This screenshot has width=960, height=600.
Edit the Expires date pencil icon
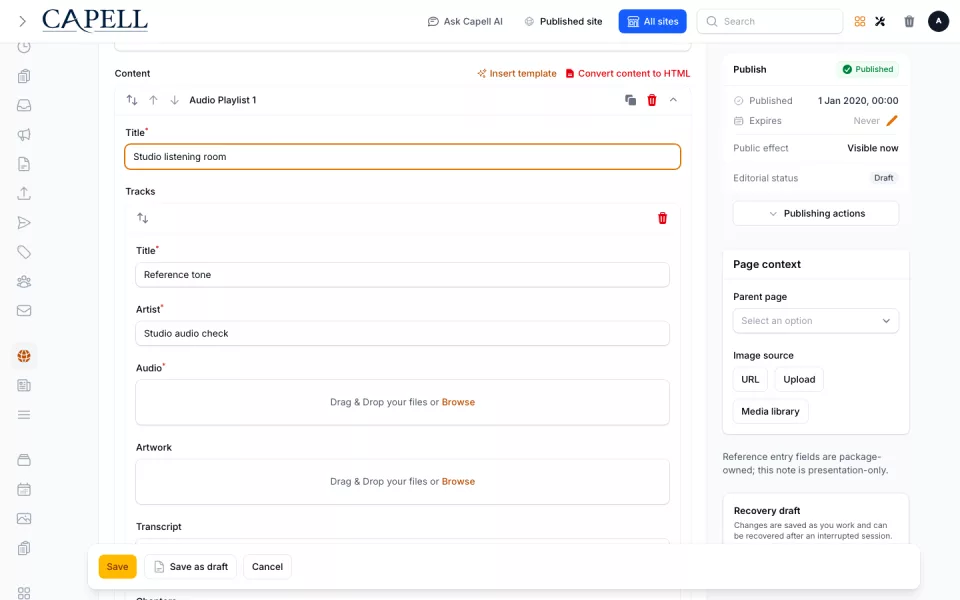[891, 121]
